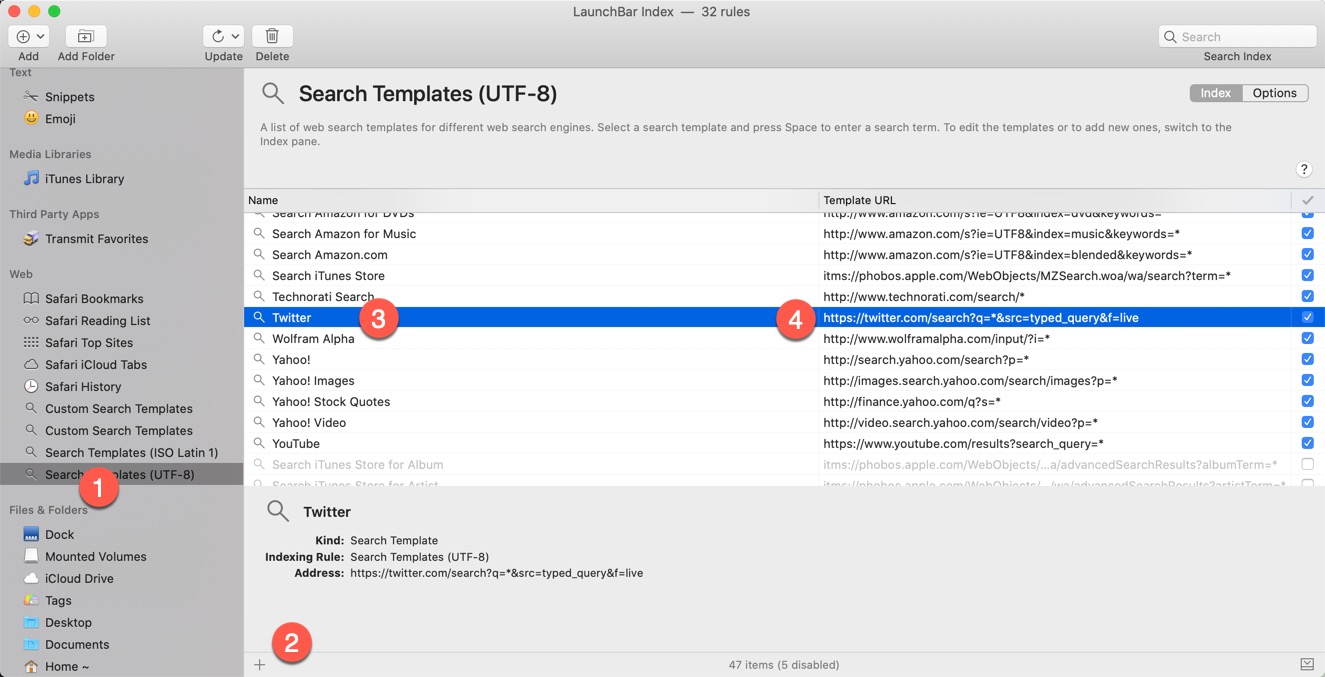Screen dimensions: 1325x677
Task: Click the enabled checkmark column header
Action: tap(1307, 200)
